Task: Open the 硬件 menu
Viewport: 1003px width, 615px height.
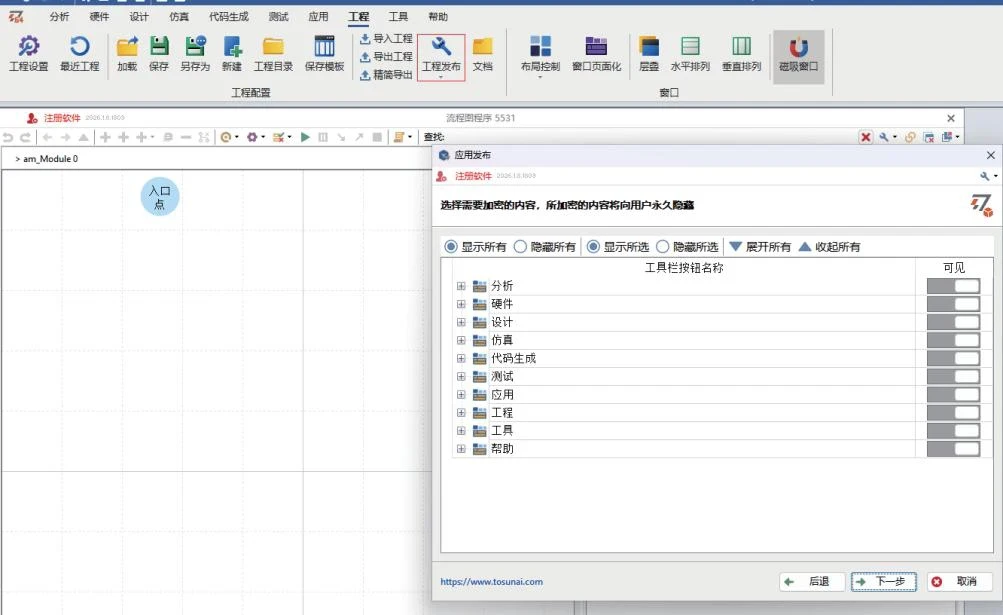Action: 99,17
